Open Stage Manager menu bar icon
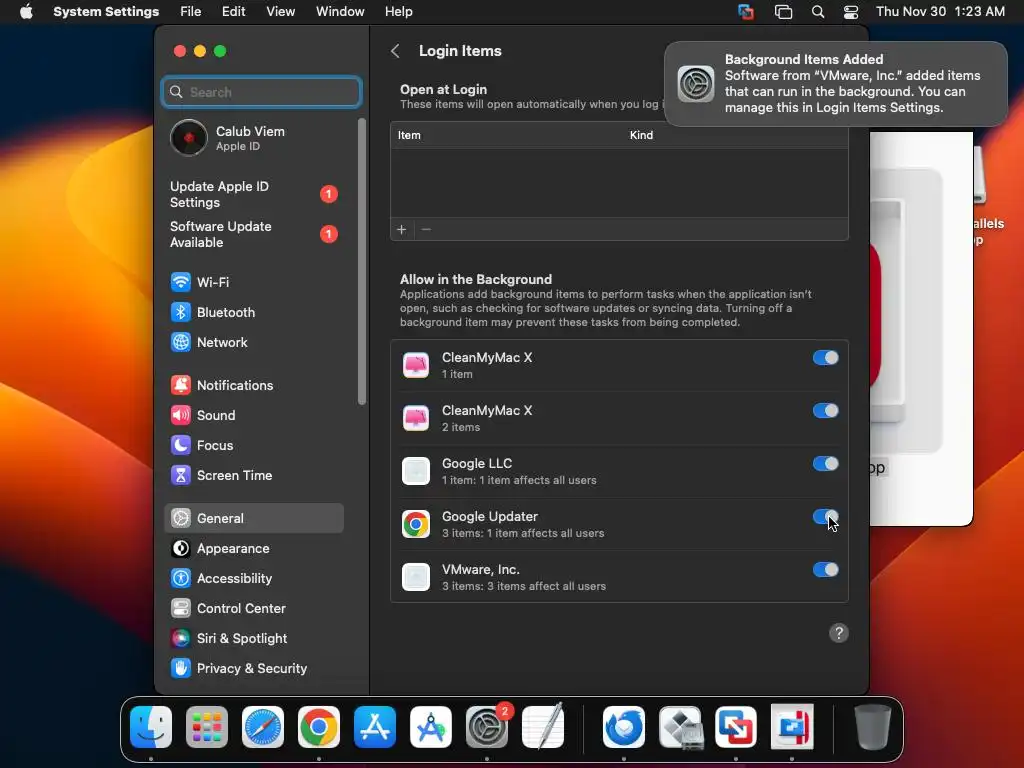 point(783,12)
